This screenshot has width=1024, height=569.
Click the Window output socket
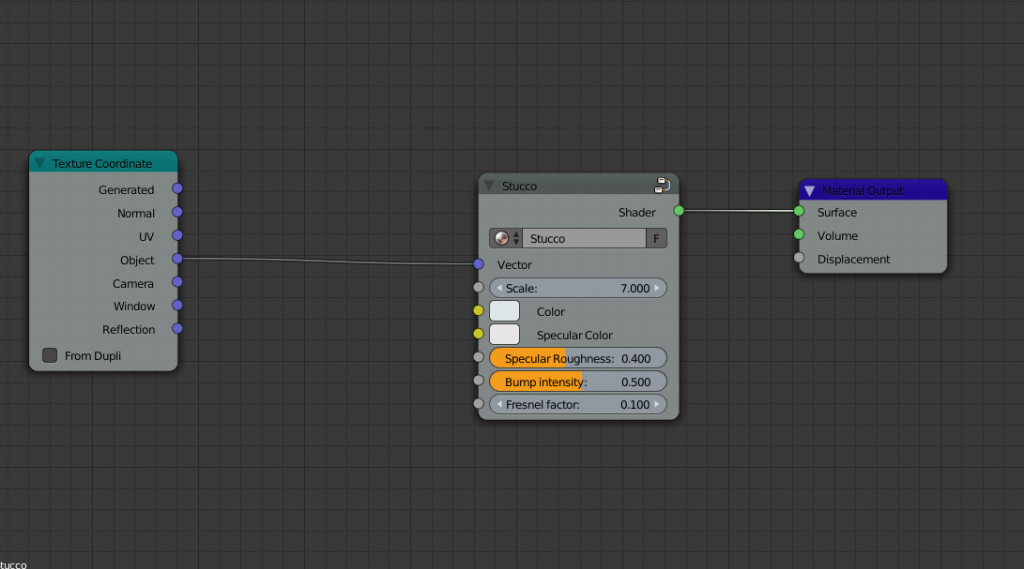coord(177,305)
